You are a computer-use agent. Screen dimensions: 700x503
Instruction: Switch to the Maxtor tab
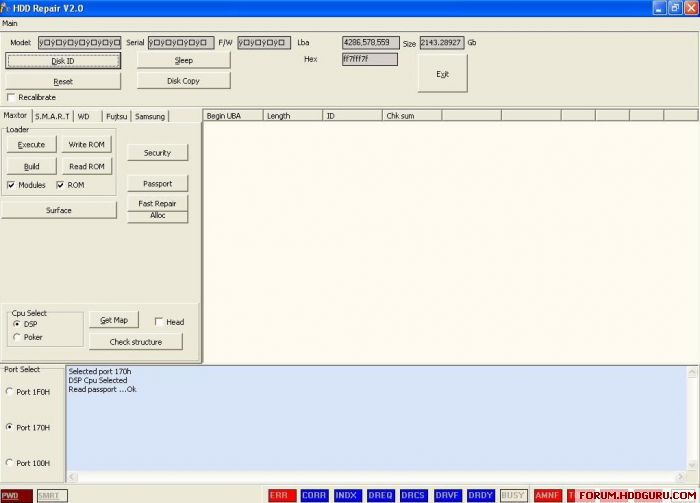pyautogui.click(x=16, y=115)
